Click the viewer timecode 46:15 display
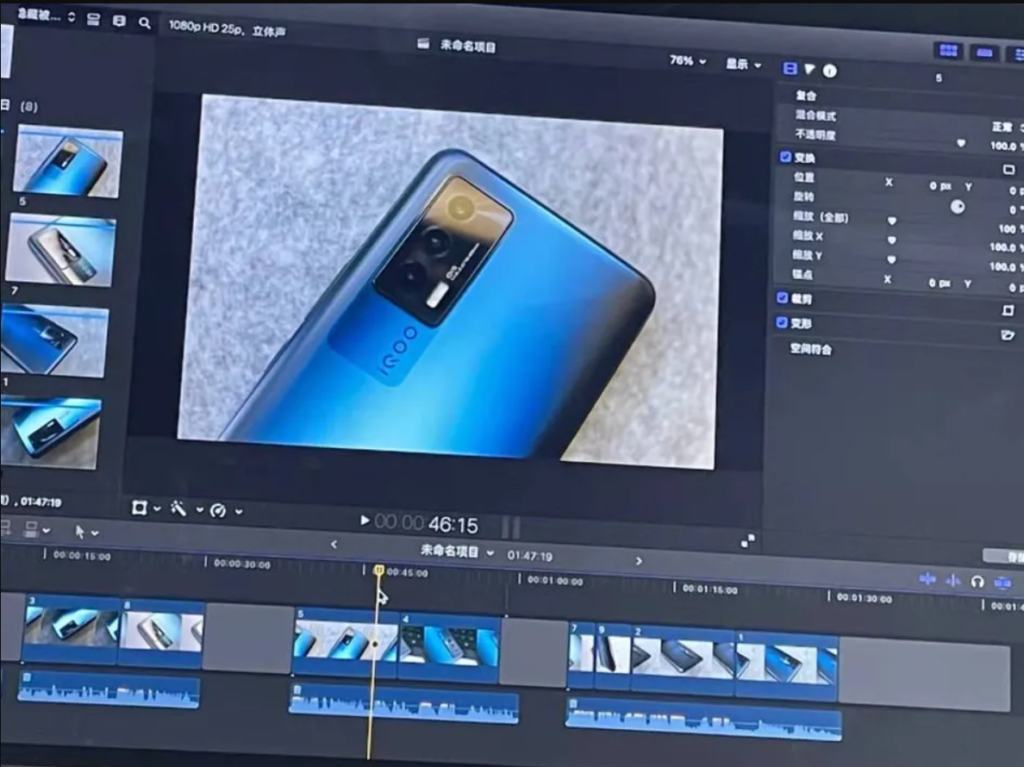 click(x=426, y=524)
